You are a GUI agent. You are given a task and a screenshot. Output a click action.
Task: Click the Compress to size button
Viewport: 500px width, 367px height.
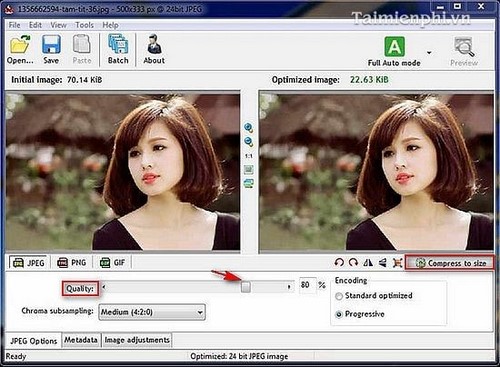pos(450,263)
